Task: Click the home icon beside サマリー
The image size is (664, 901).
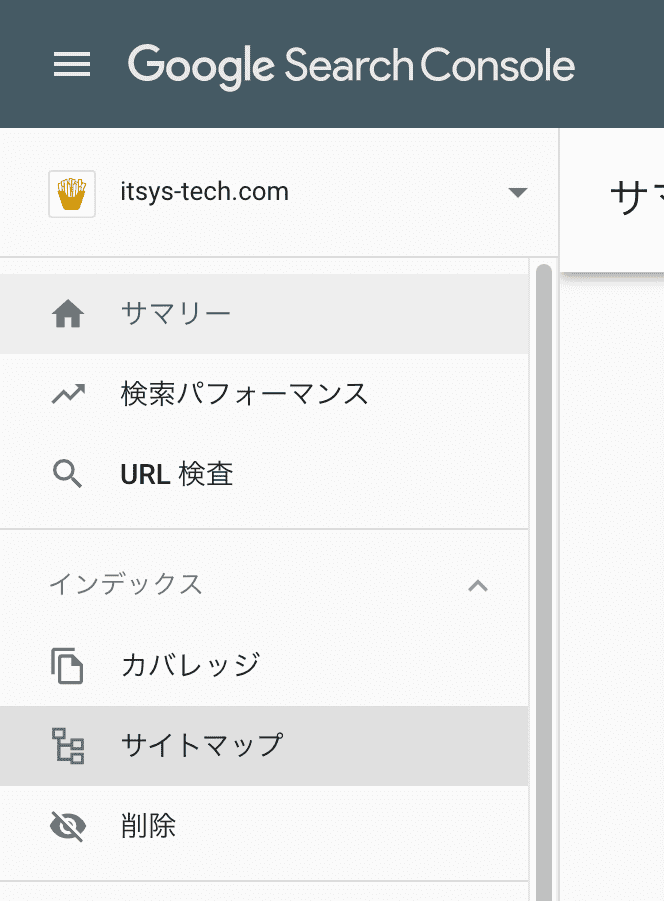Action: pos(68,314)
